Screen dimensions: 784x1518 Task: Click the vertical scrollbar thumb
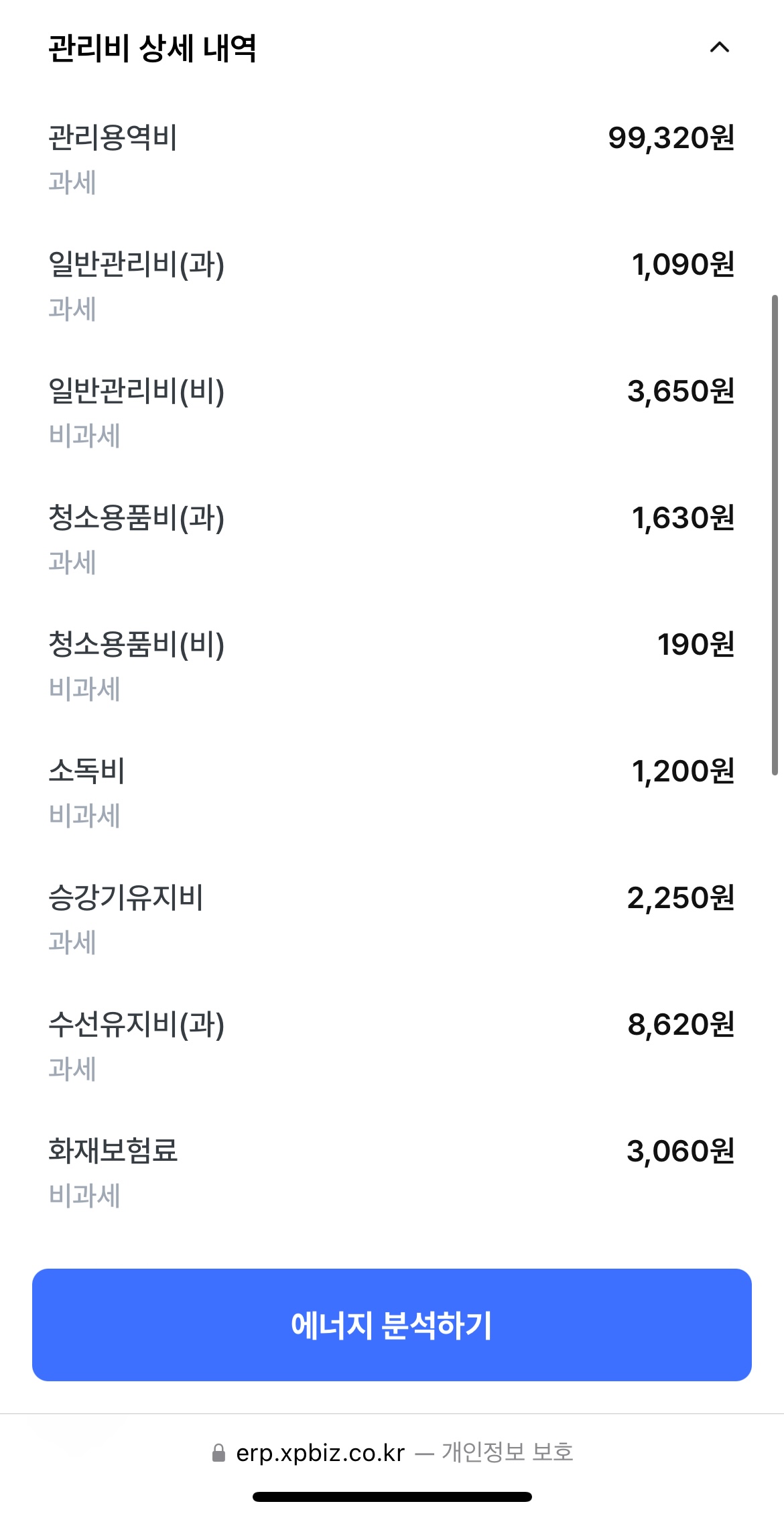tap(775, 535)
